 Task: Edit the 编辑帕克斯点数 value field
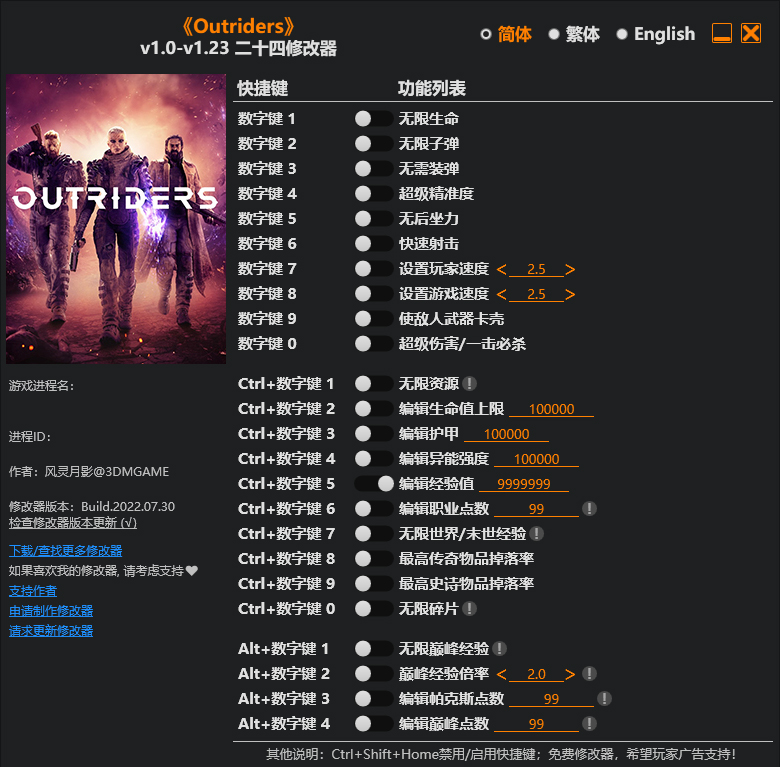coord(551,699)
